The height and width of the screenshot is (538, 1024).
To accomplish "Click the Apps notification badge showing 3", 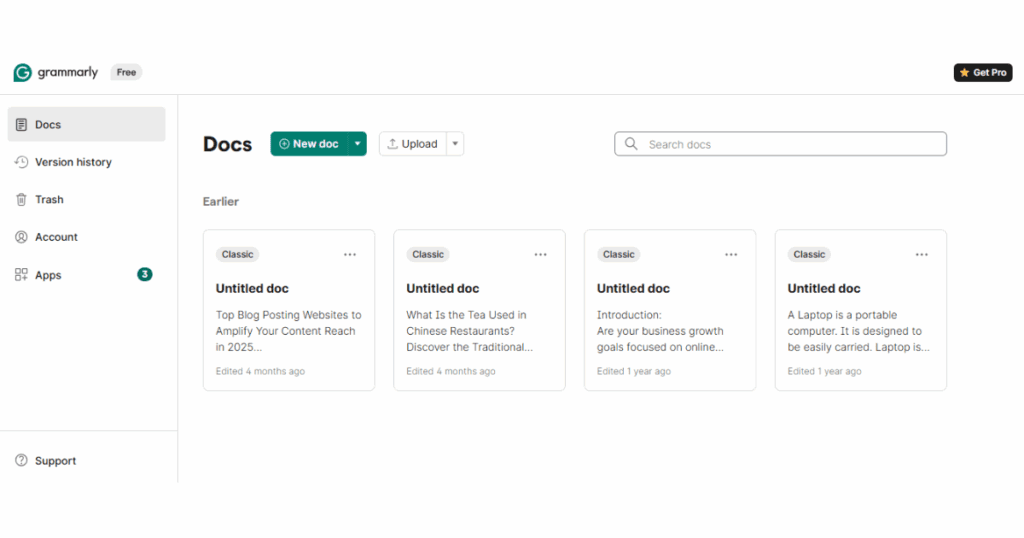I will [x=145, y=274].
